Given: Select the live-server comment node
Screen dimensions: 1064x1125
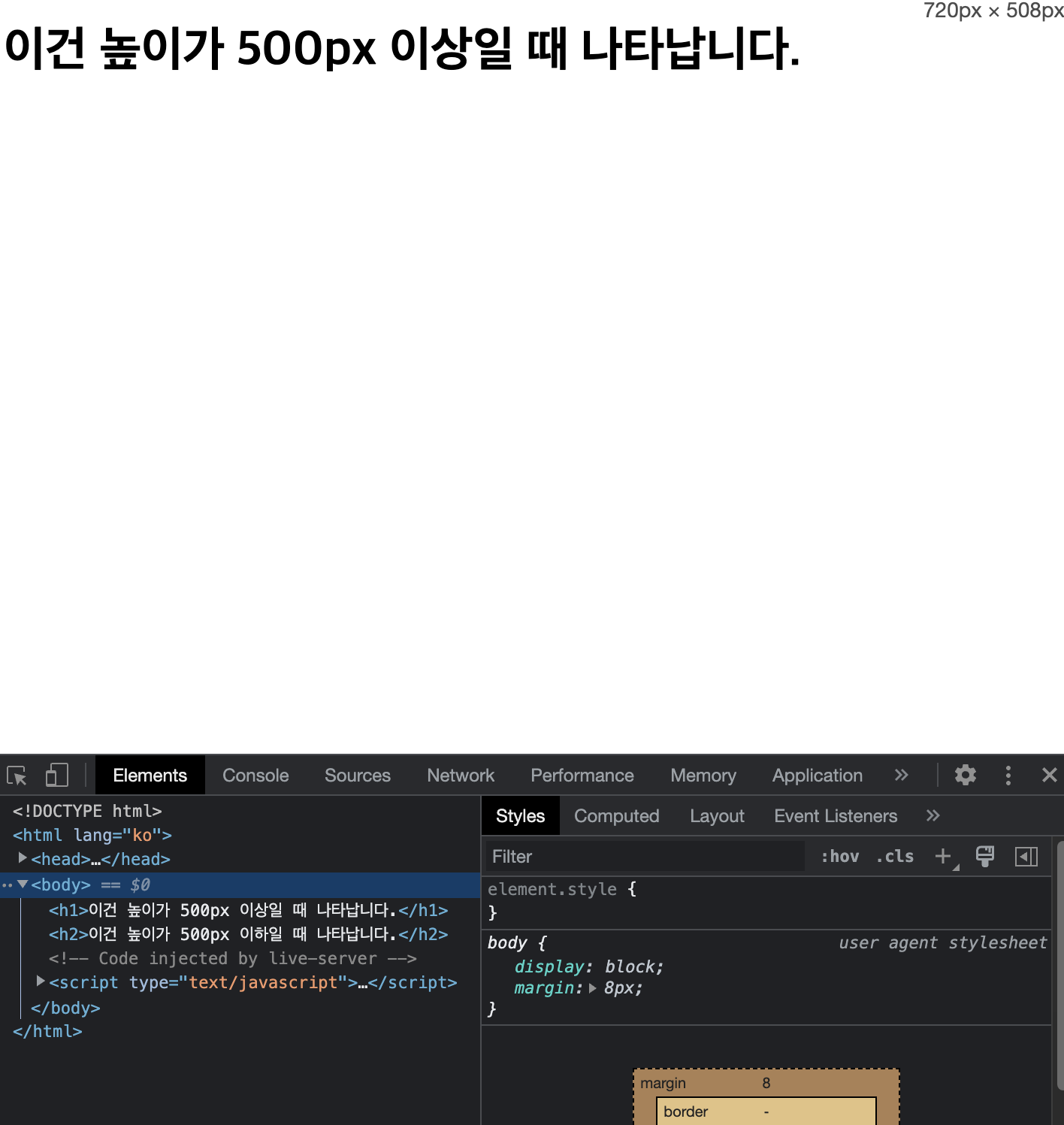Looking at the screenshot, I should pos(232,958).
